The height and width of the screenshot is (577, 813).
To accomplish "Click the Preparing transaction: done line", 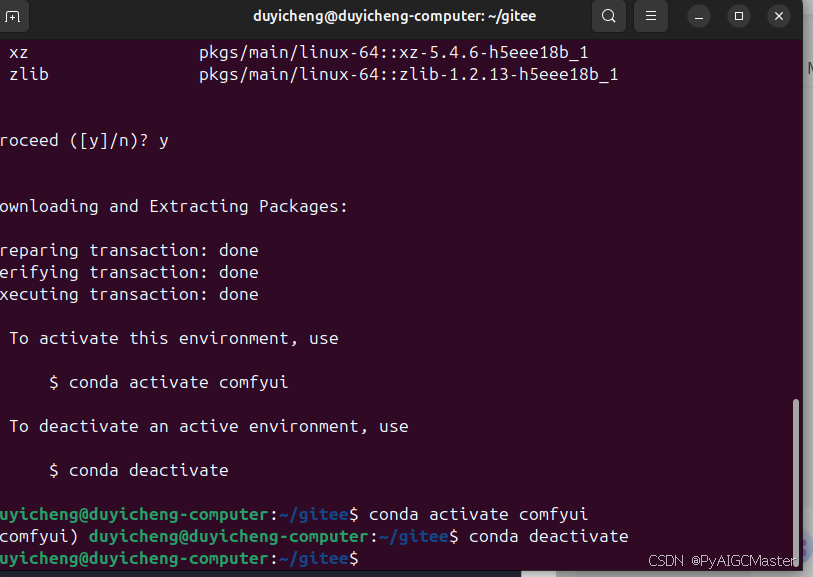I will point(129,250).
